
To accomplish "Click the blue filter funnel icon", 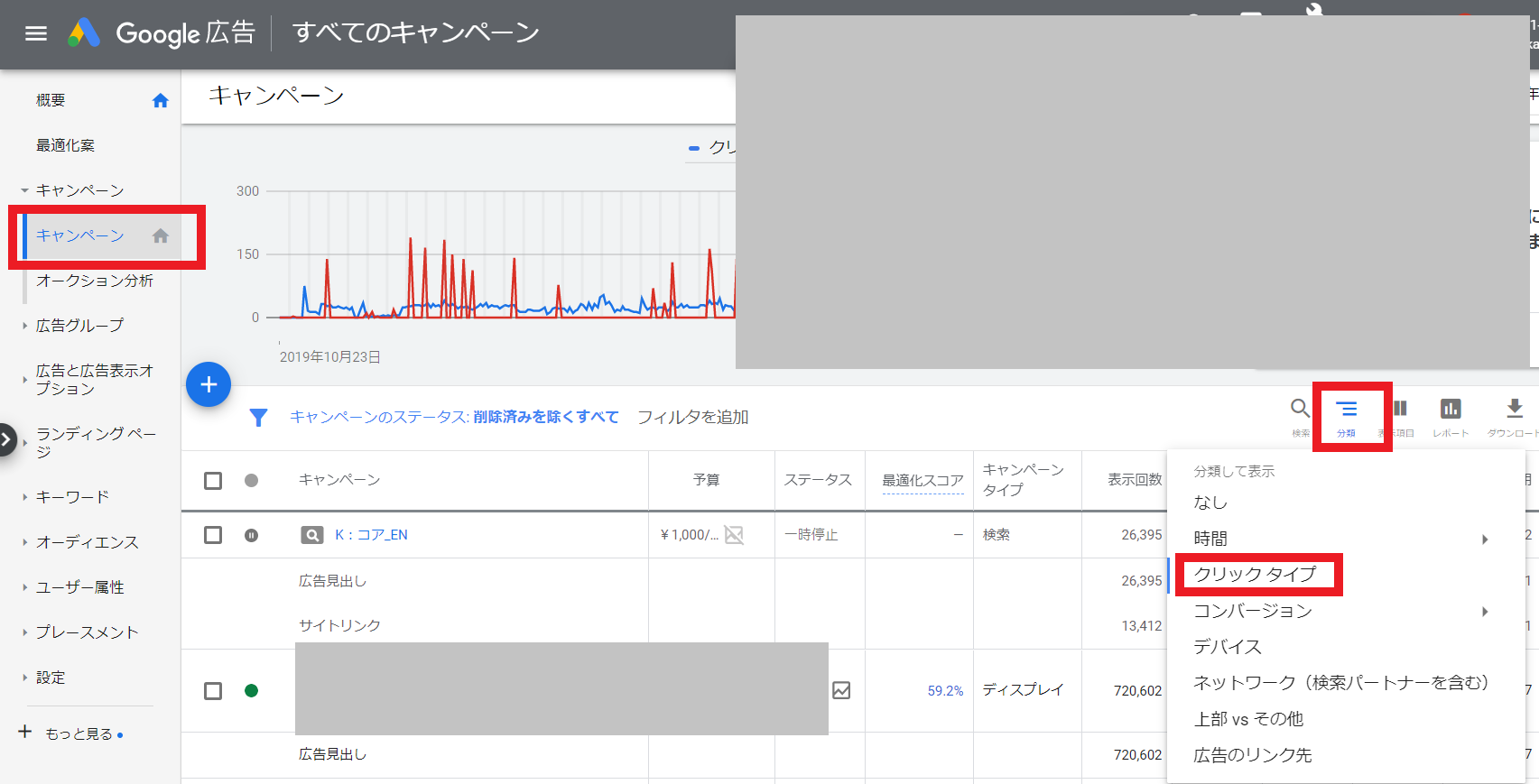I will (x=258, y=418).
